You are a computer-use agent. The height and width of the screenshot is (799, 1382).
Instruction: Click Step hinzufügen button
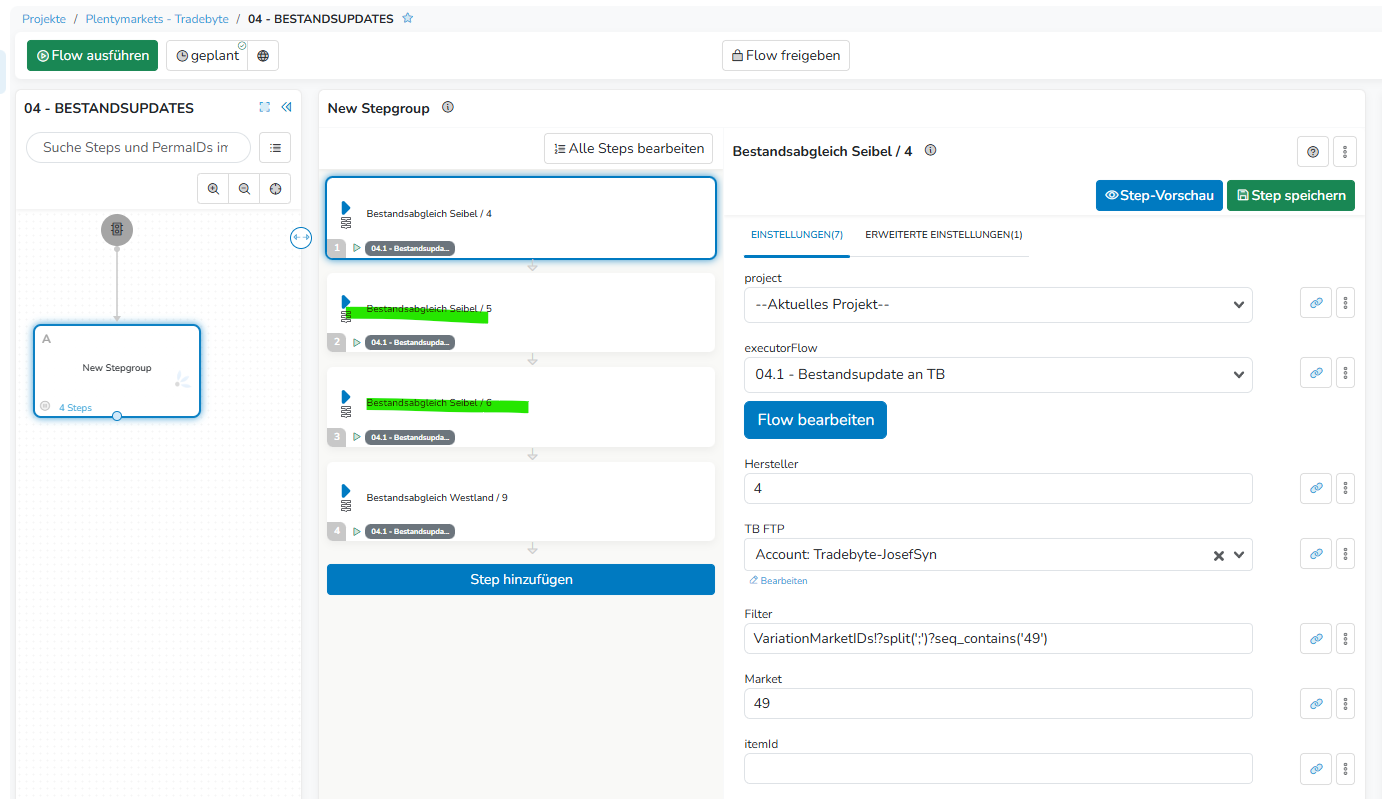click(x=520, y=579)
